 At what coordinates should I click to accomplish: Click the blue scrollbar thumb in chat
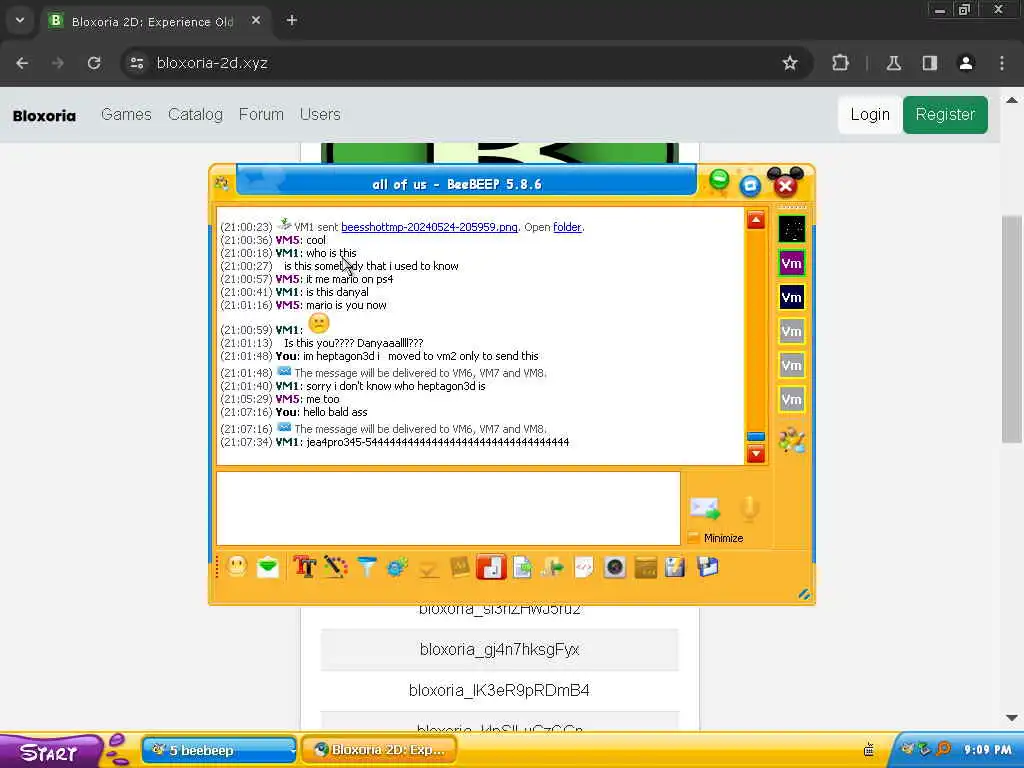(x=756, y=436)
